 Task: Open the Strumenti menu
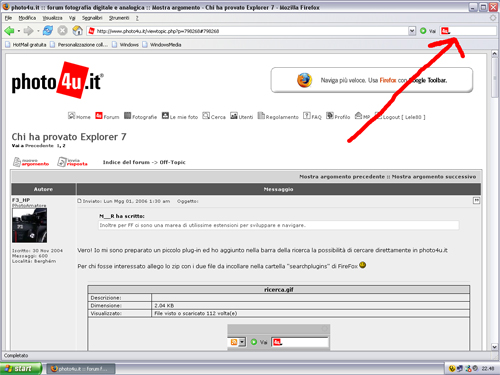click(x=119, y=18)
